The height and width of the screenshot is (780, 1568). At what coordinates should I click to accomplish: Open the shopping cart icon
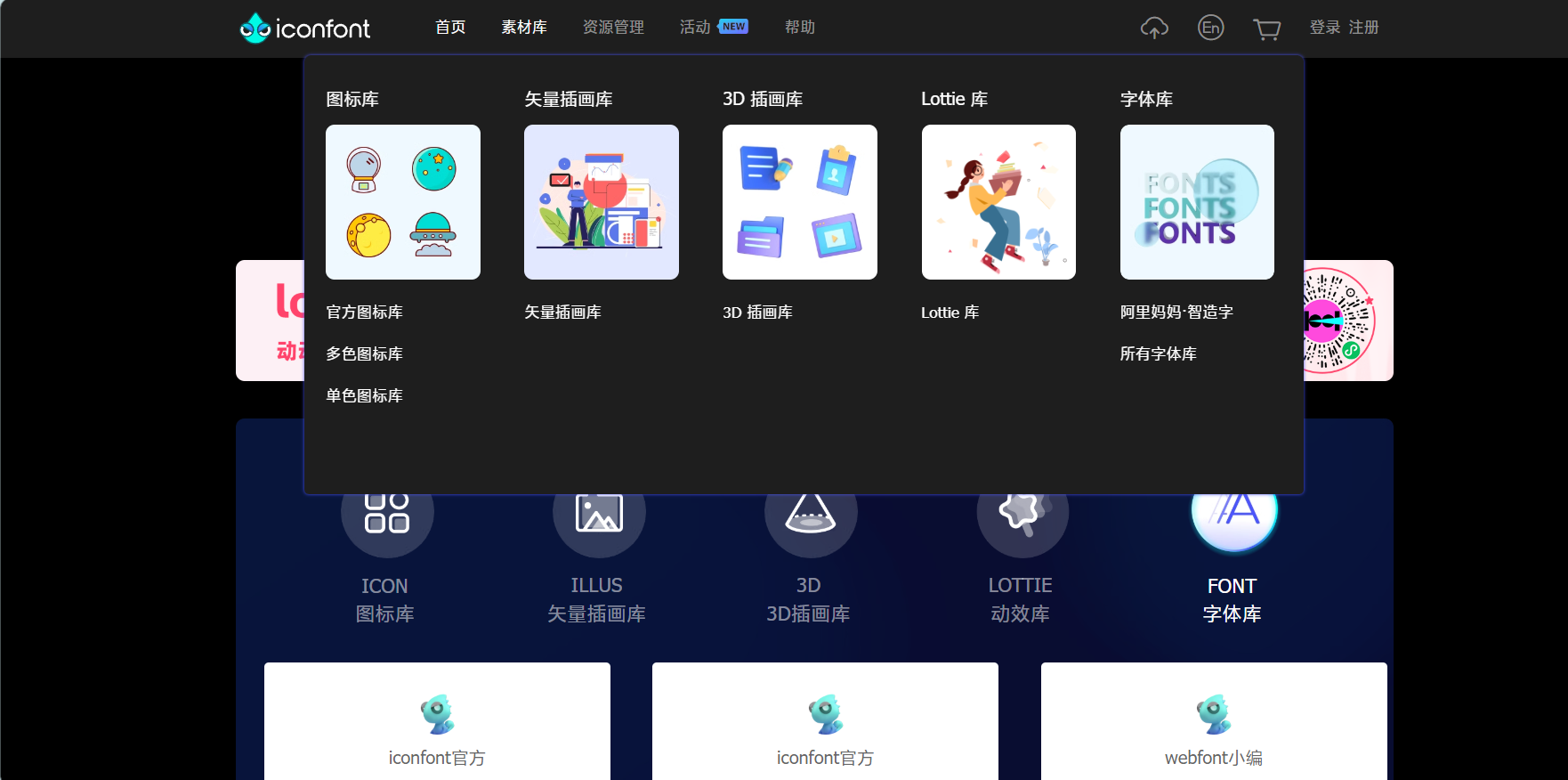click(1266, 28)
